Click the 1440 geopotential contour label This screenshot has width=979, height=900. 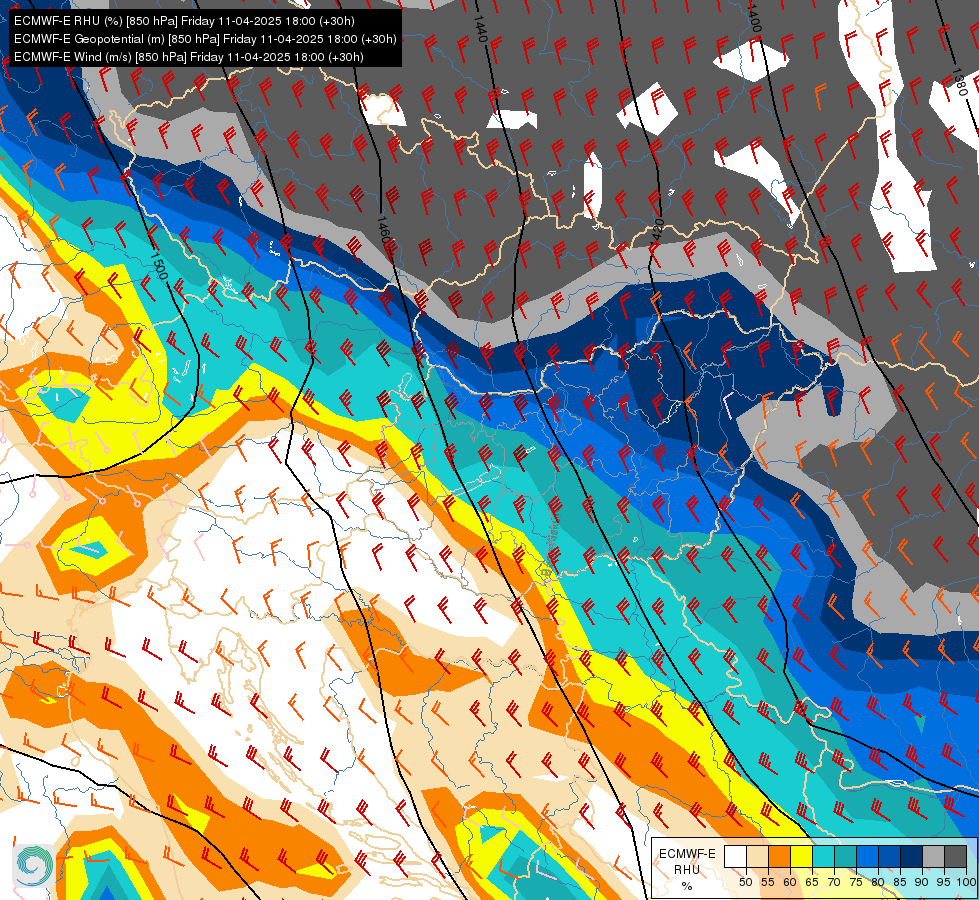480,28
